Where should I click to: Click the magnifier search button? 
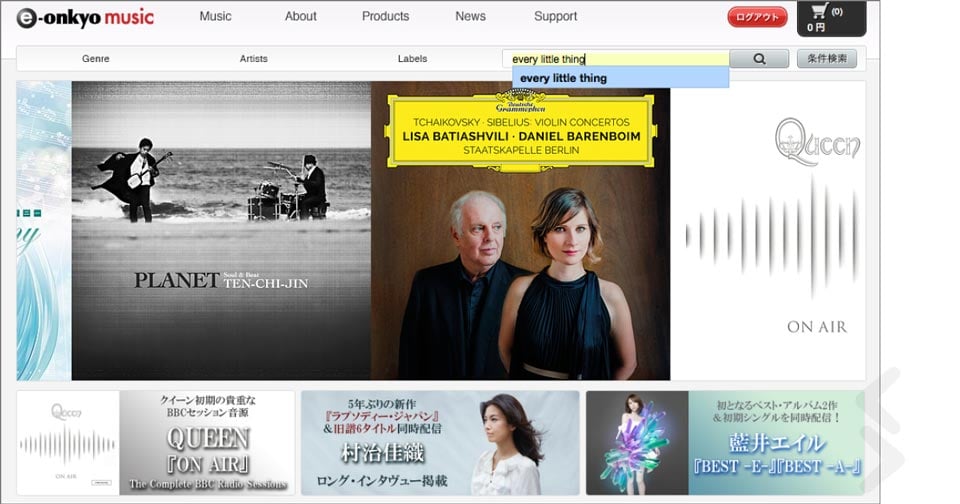[759, 59]
